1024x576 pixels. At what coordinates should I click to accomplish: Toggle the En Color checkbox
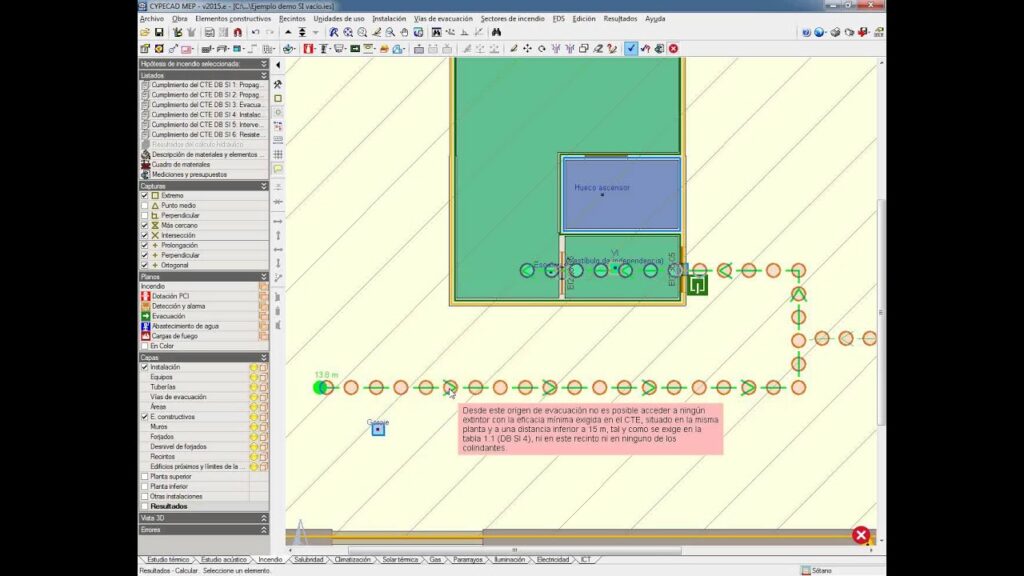point(145,346)
